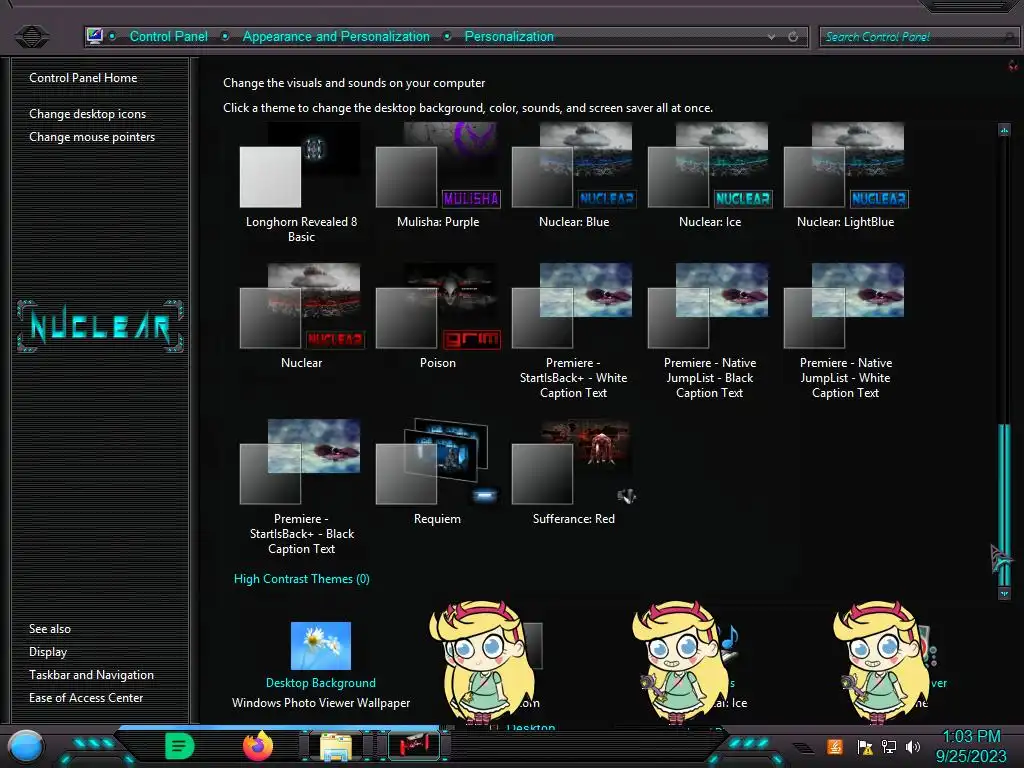The height and width of the screenshot is (768, 1024).
Task: Click Personalization breadcrumb
Action: pos(509,37)
